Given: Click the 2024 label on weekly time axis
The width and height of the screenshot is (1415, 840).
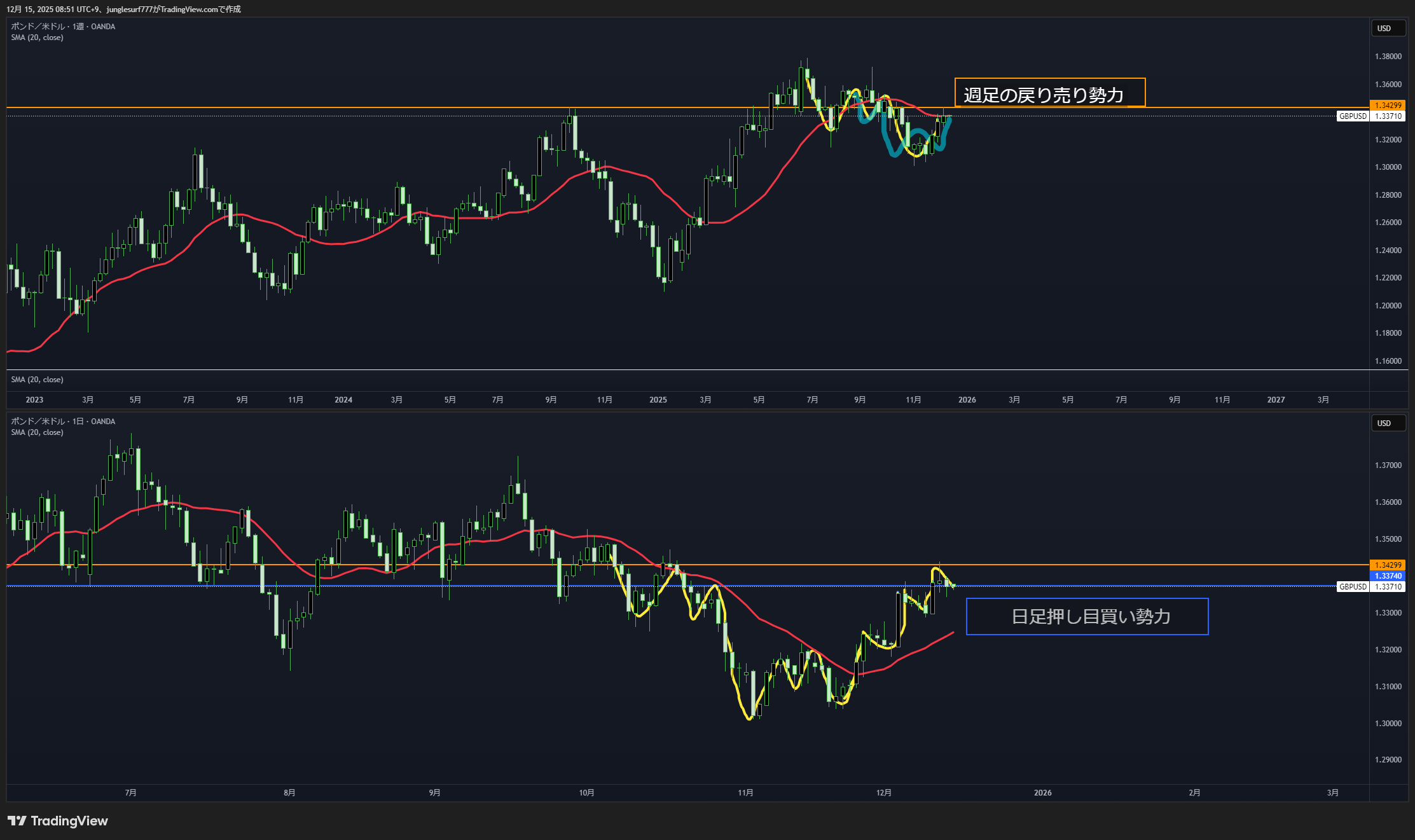Looking at the screenshot, I should (x=343, y=400).
